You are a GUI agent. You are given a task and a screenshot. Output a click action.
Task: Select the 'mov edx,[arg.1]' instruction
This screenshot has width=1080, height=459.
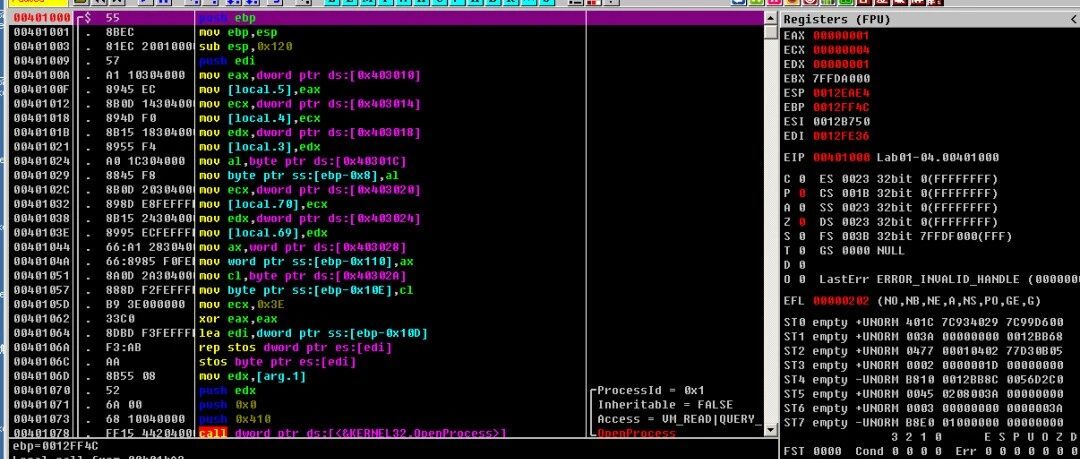pos(252,376)
